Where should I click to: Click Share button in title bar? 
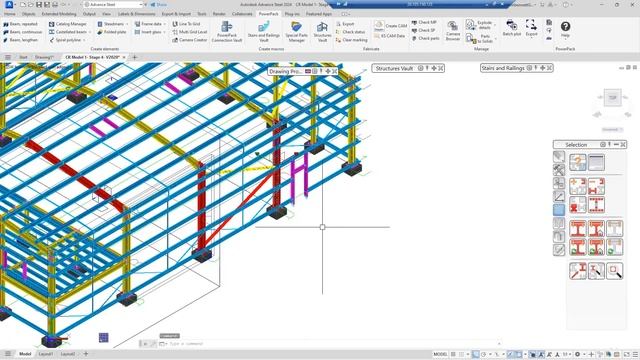tap(159, 4)
